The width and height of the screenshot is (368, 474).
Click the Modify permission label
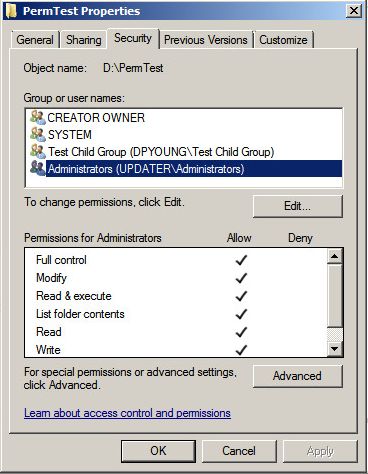click(51, 278)
